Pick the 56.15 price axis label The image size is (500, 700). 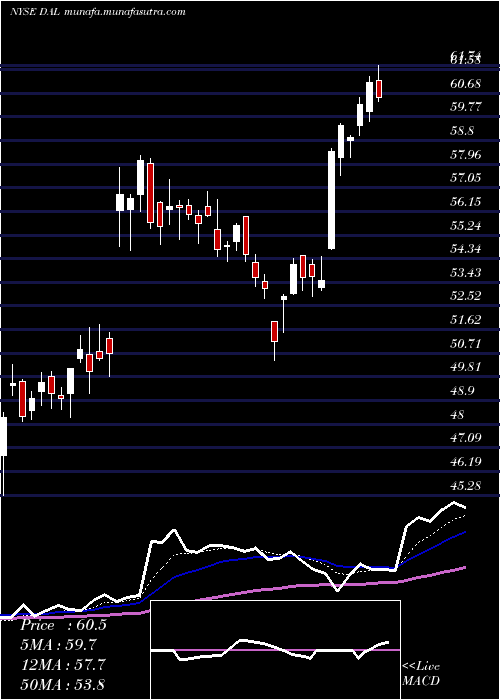(x=466, y=202)
